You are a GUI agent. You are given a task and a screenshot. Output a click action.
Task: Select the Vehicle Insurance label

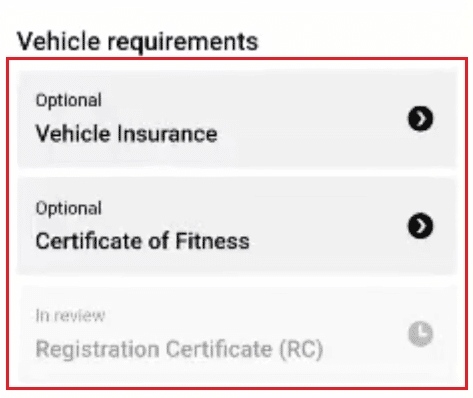(x=126, y=134)
